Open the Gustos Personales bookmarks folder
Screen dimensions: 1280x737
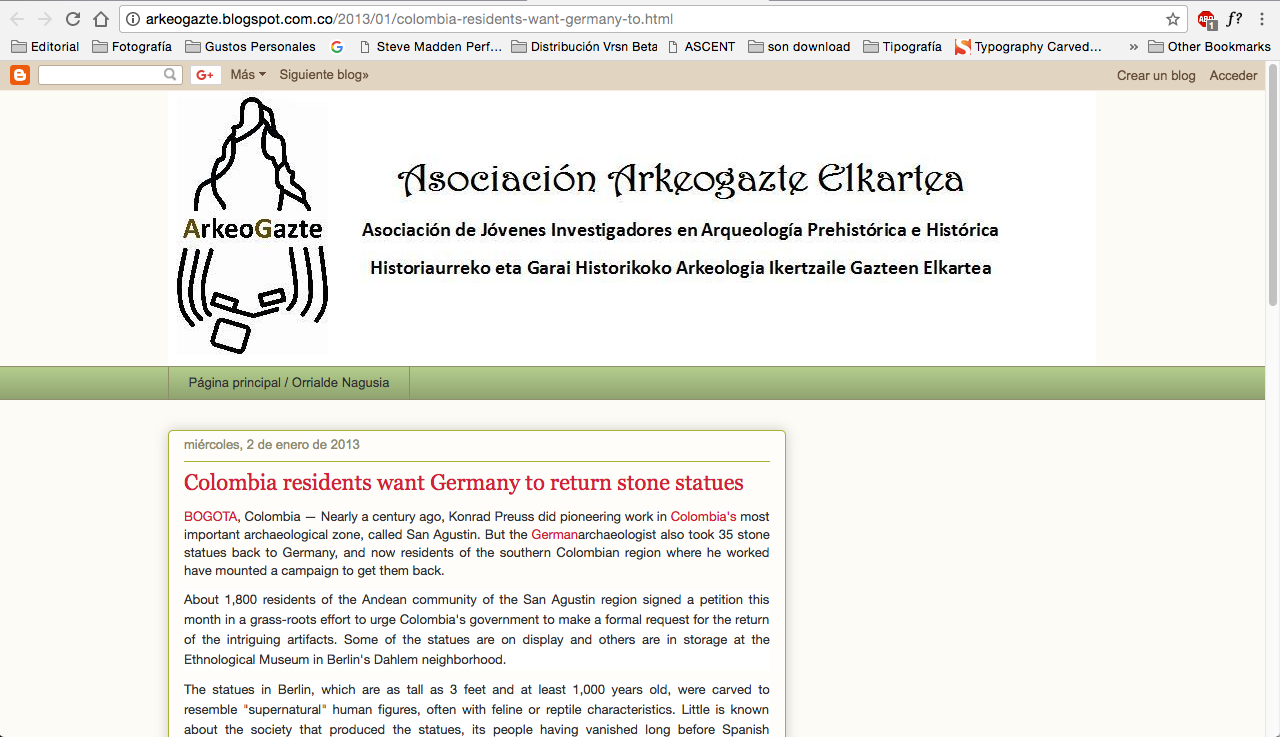(x=250, y=46)
